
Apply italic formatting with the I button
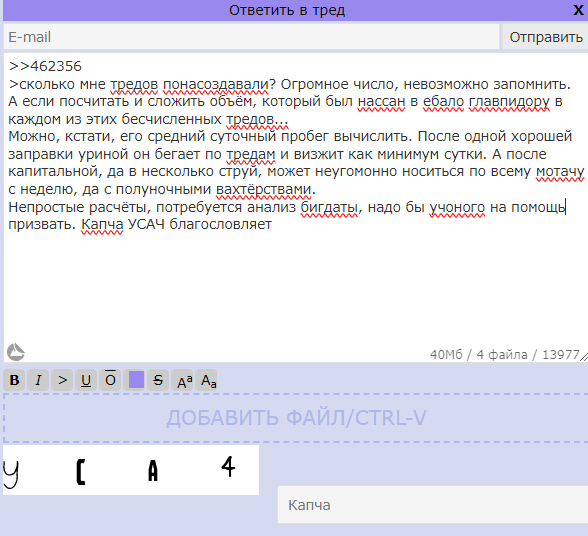tap(38, 380)
